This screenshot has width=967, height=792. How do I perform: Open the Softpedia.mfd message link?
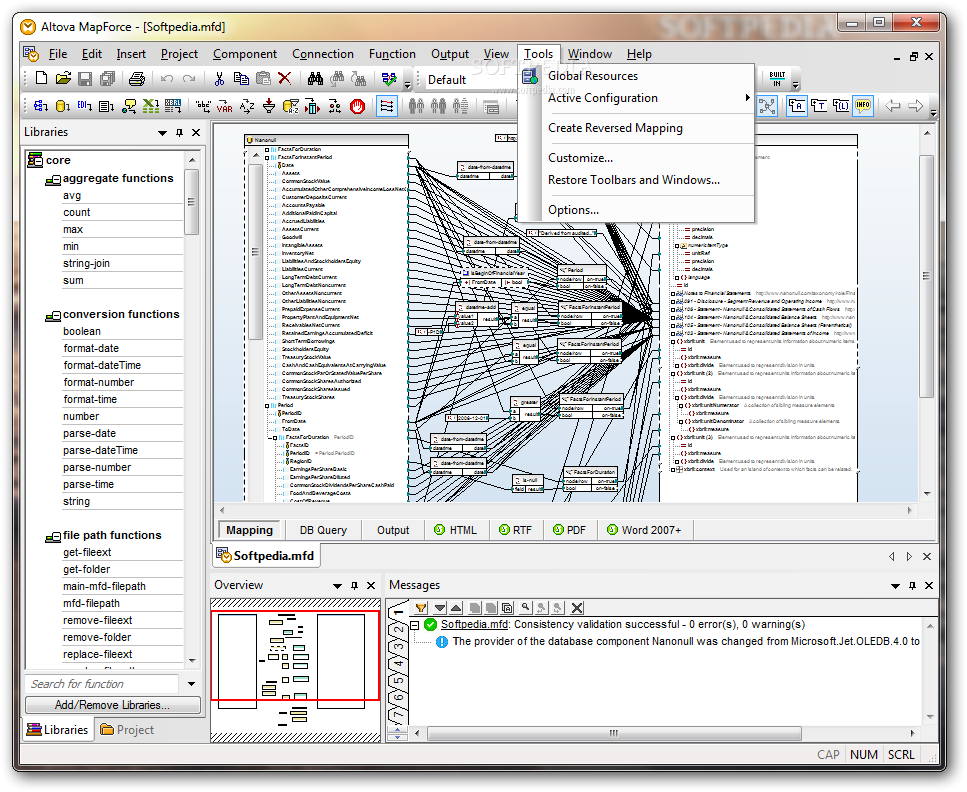(474, 624)
